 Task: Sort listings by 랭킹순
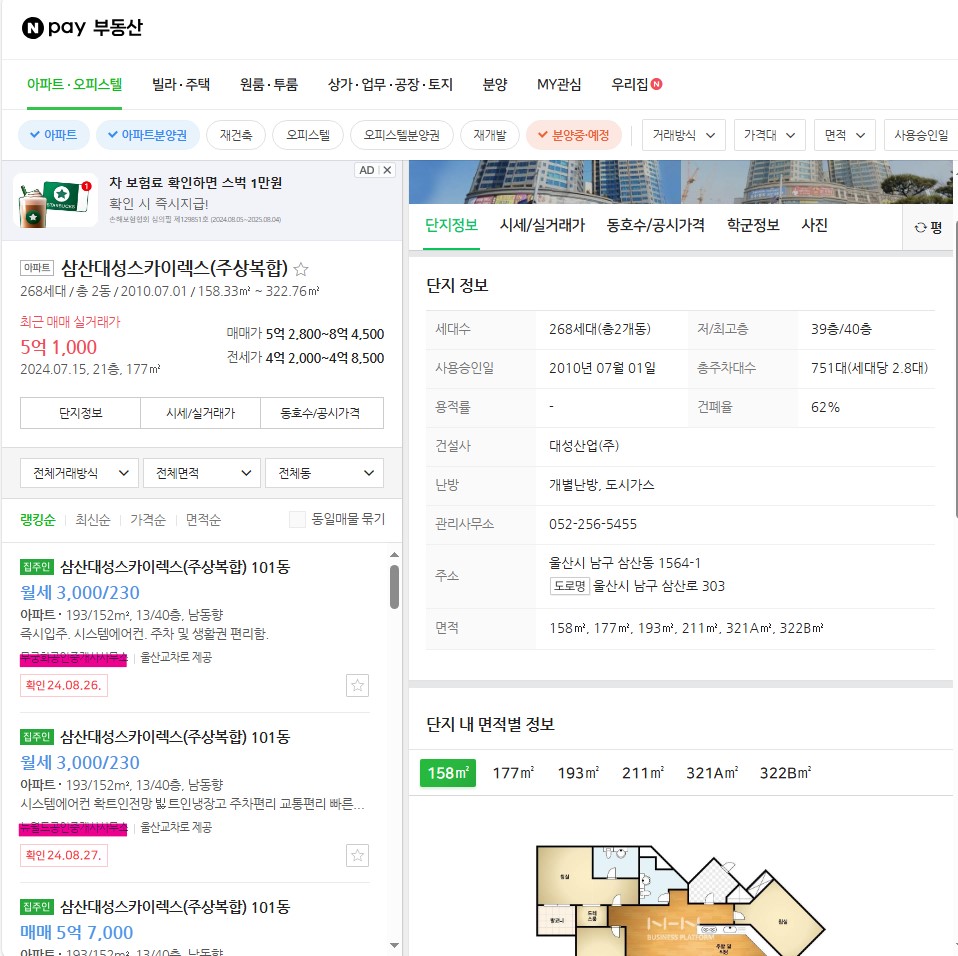click(38, 520)
